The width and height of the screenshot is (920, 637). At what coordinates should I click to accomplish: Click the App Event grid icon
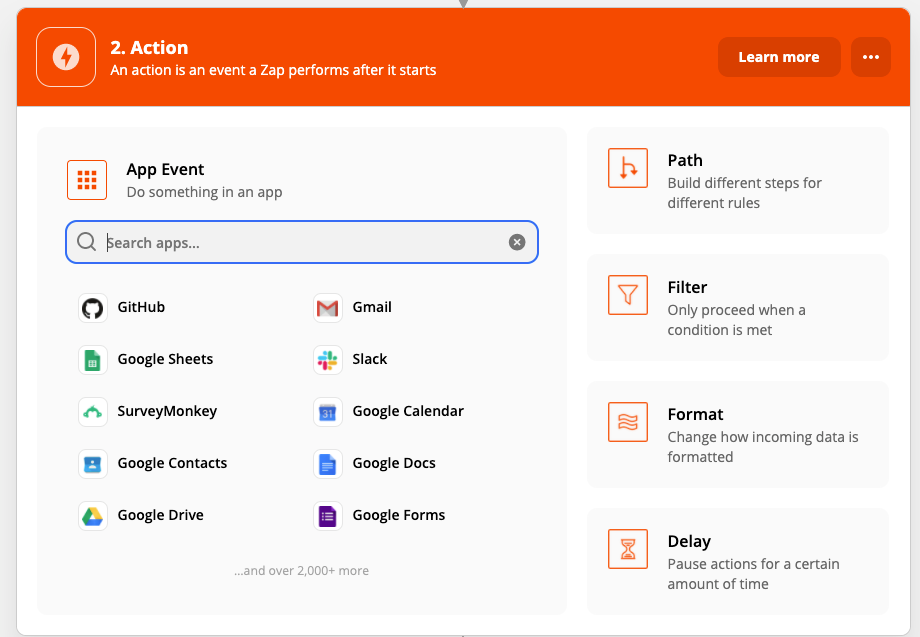87,180
